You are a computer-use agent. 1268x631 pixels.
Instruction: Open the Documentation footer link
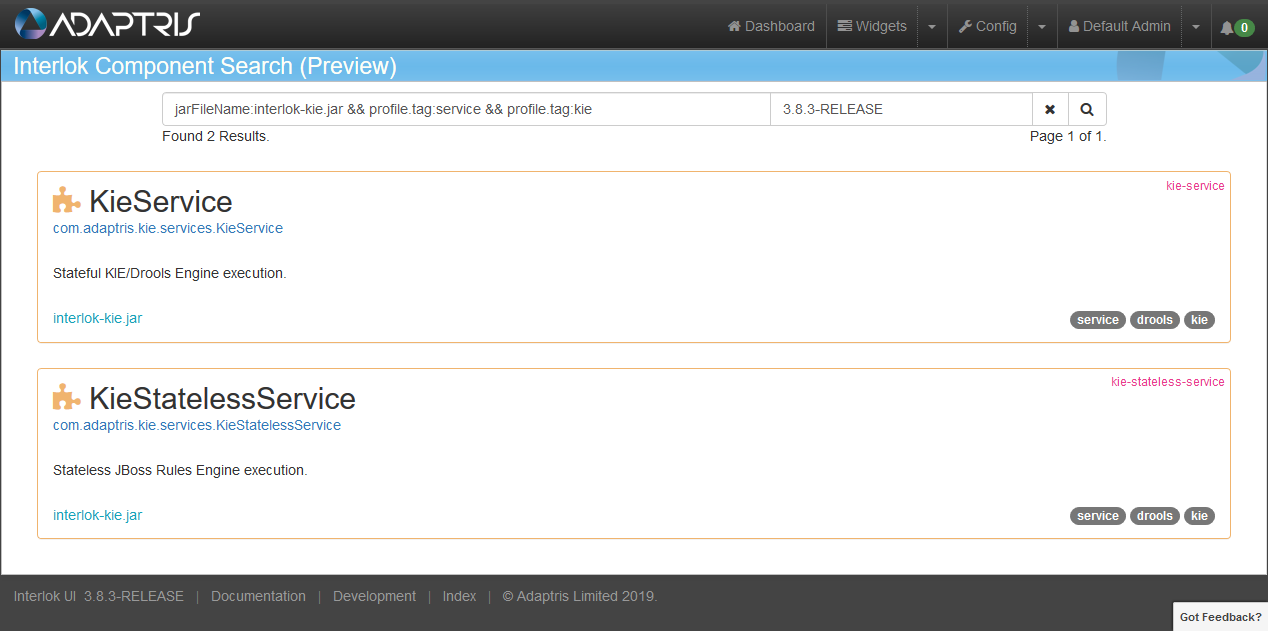tap(258, 596)
